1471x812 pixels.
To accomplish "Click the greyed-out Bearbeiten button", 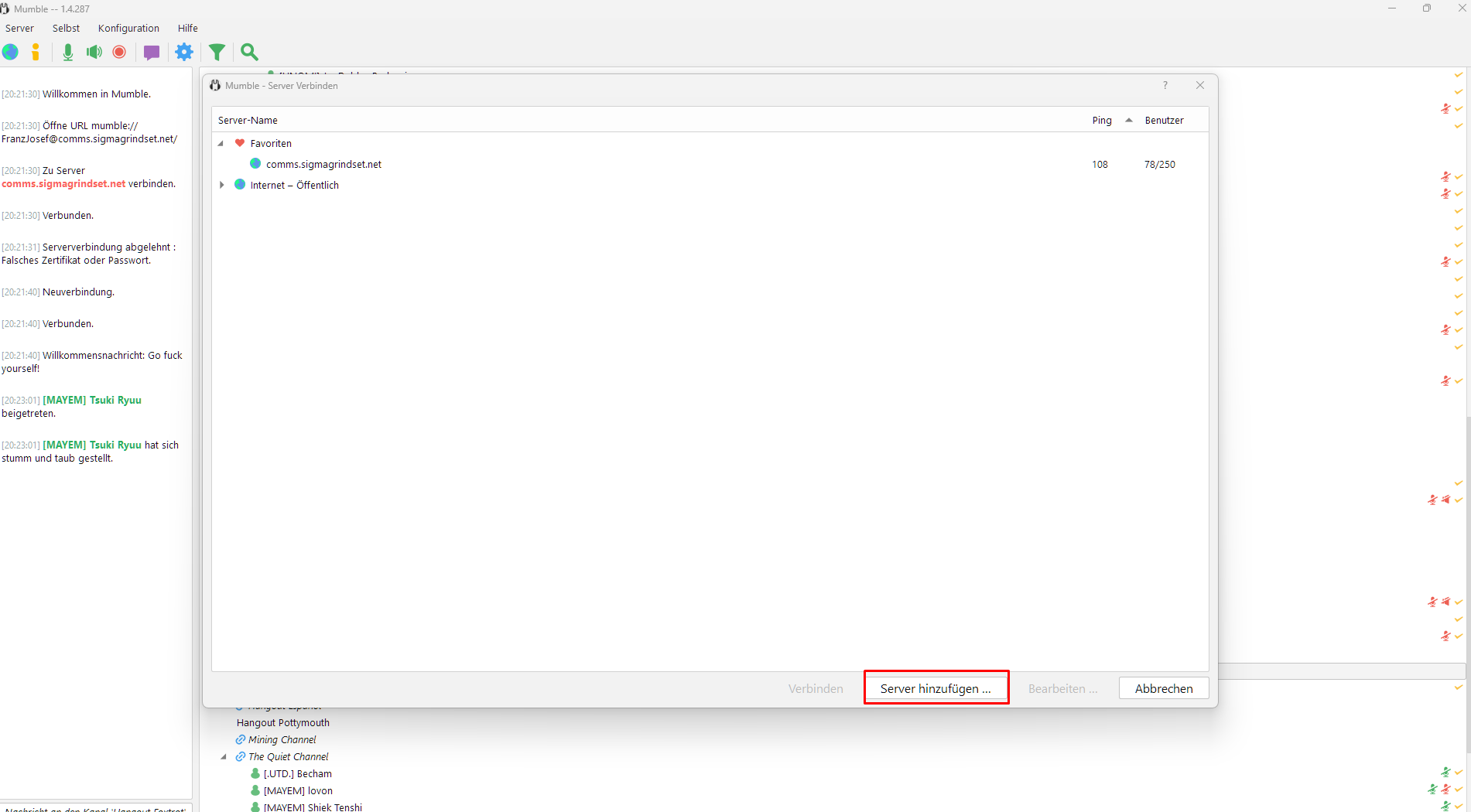I will pos(1062,688).
